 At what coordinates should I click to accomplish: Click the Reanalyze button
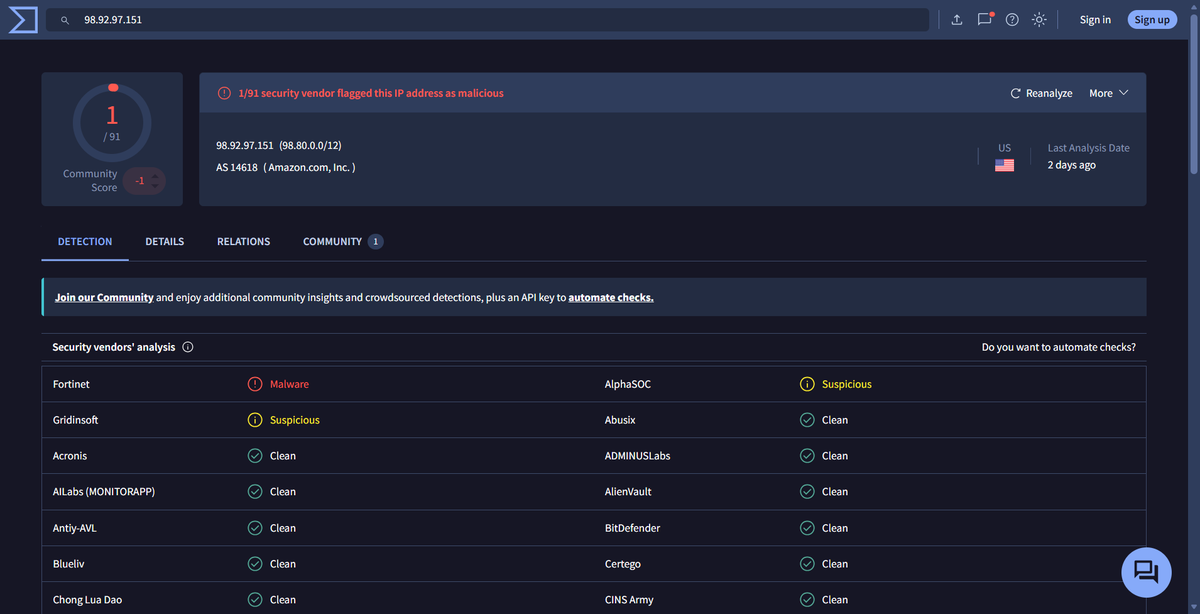pos(1041,93)
